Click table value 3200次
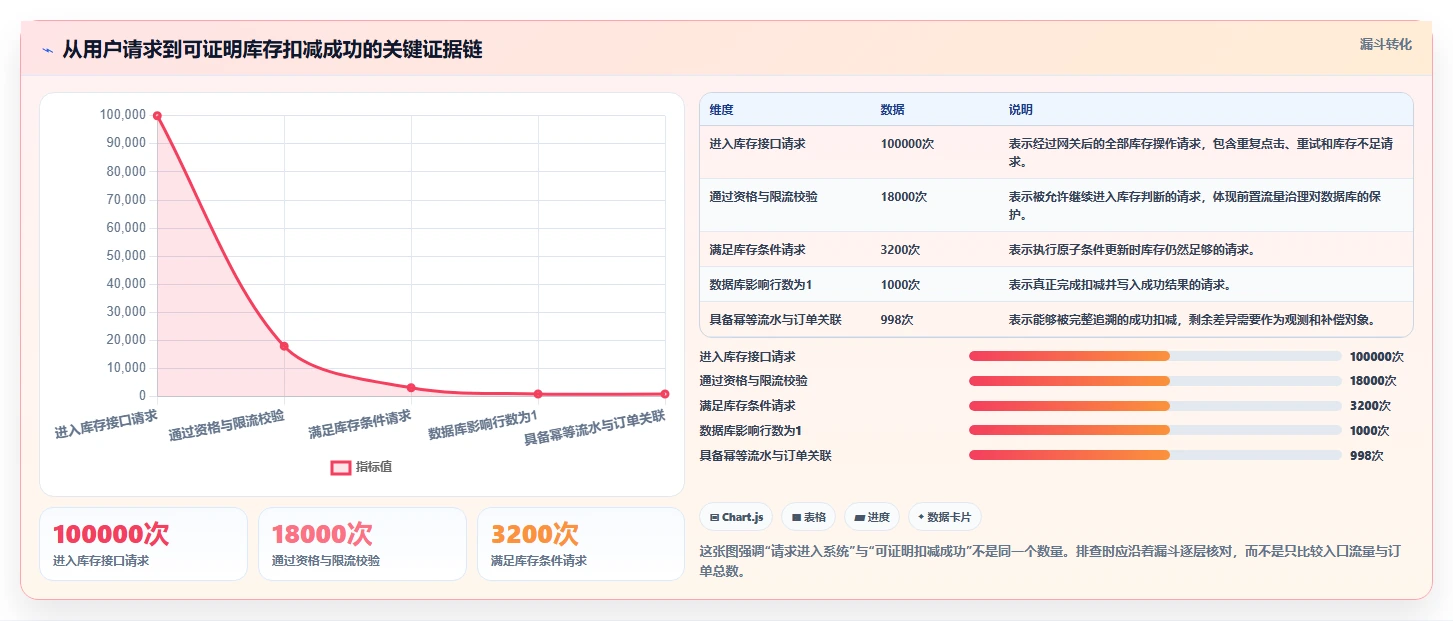1453x621 pixels. (900, 250)
